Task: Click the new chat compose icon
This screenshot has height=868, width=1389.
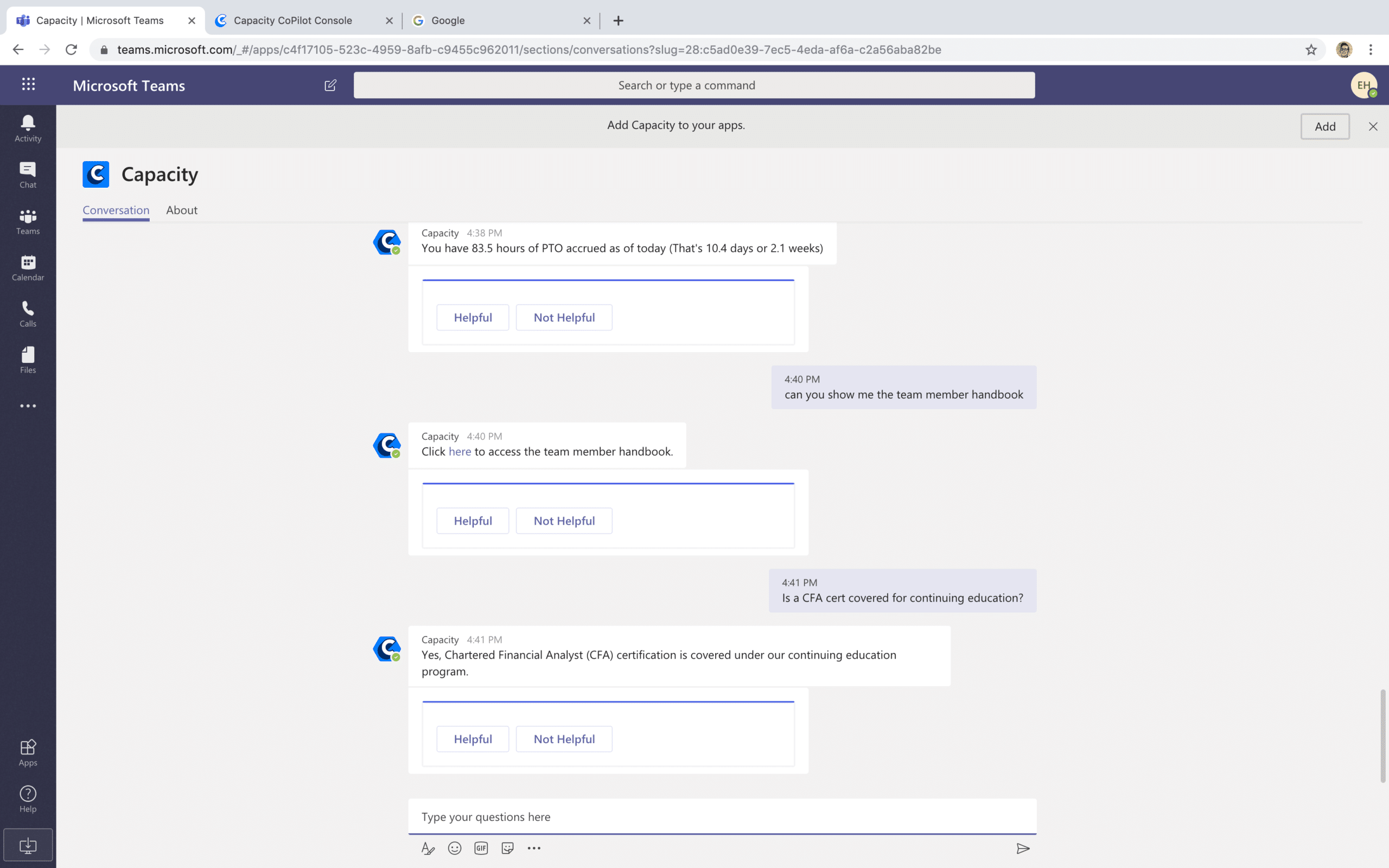Action: coord(330,86)
